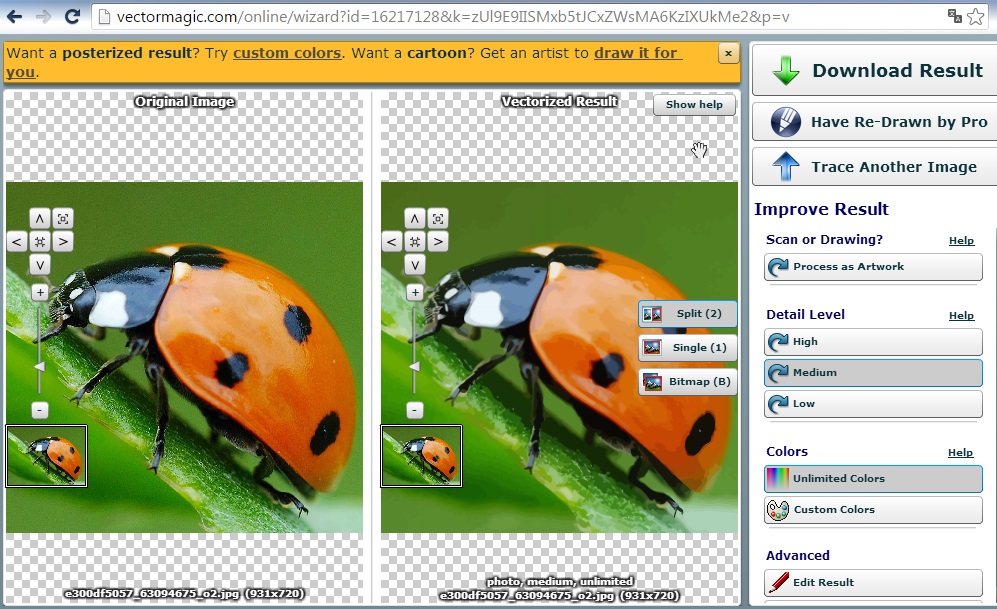This screenshot has width=997, height=609.
Task: Choose Have Re-Drawn by Pro
Action: point(875,121)
